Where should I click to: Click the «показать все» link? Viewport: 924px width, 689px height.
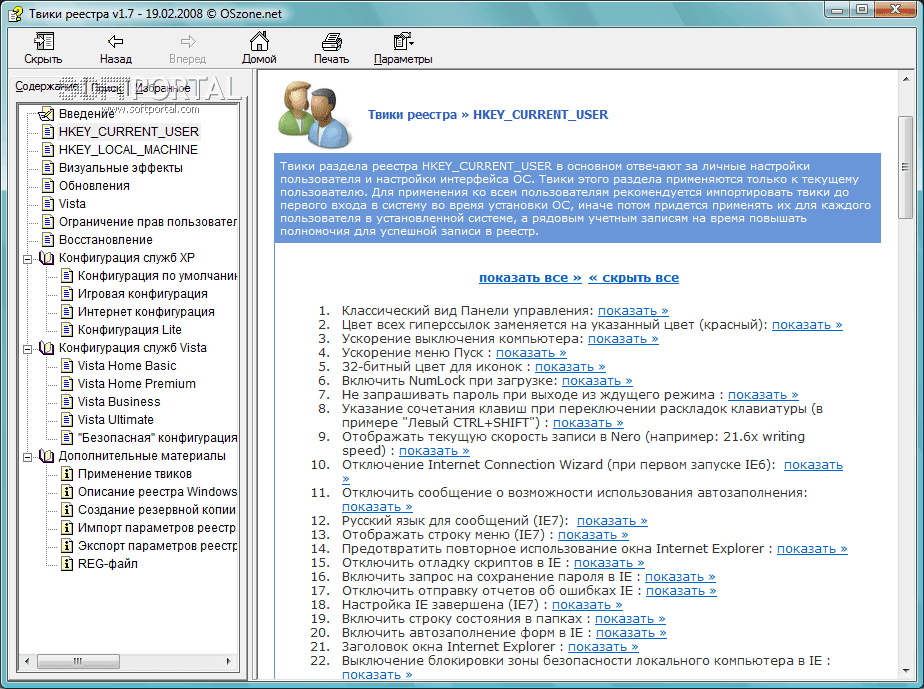coord(530,278)
